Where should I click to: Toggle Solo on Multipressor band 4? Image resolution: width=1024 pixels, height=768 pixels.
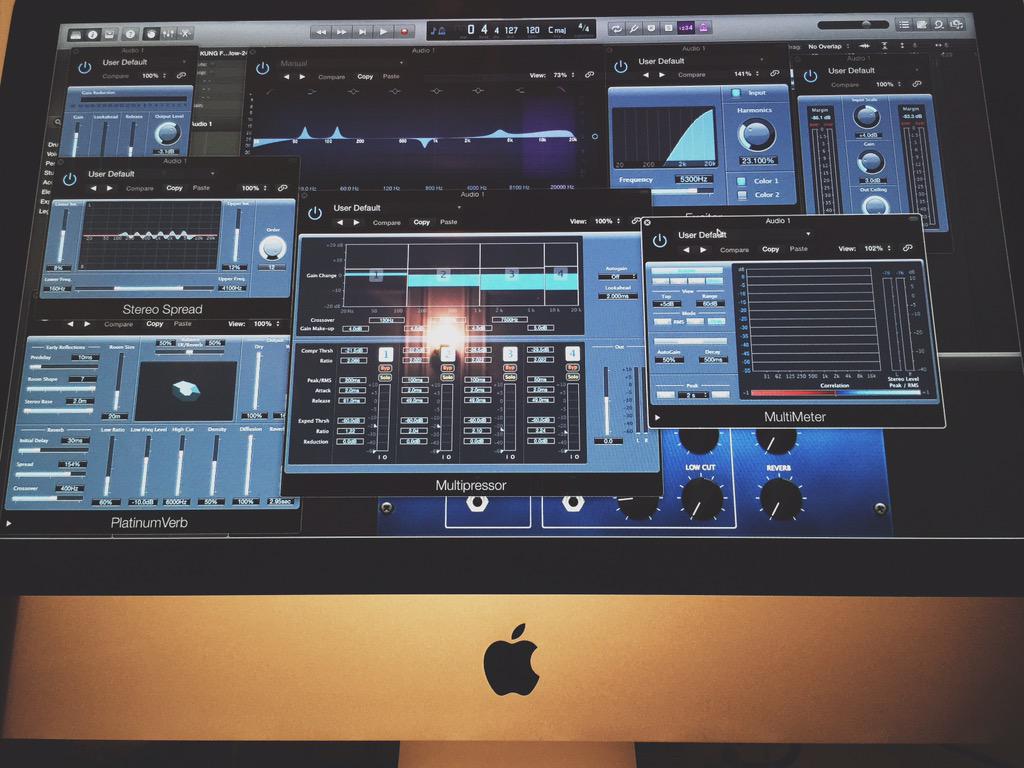pos(572,377)
